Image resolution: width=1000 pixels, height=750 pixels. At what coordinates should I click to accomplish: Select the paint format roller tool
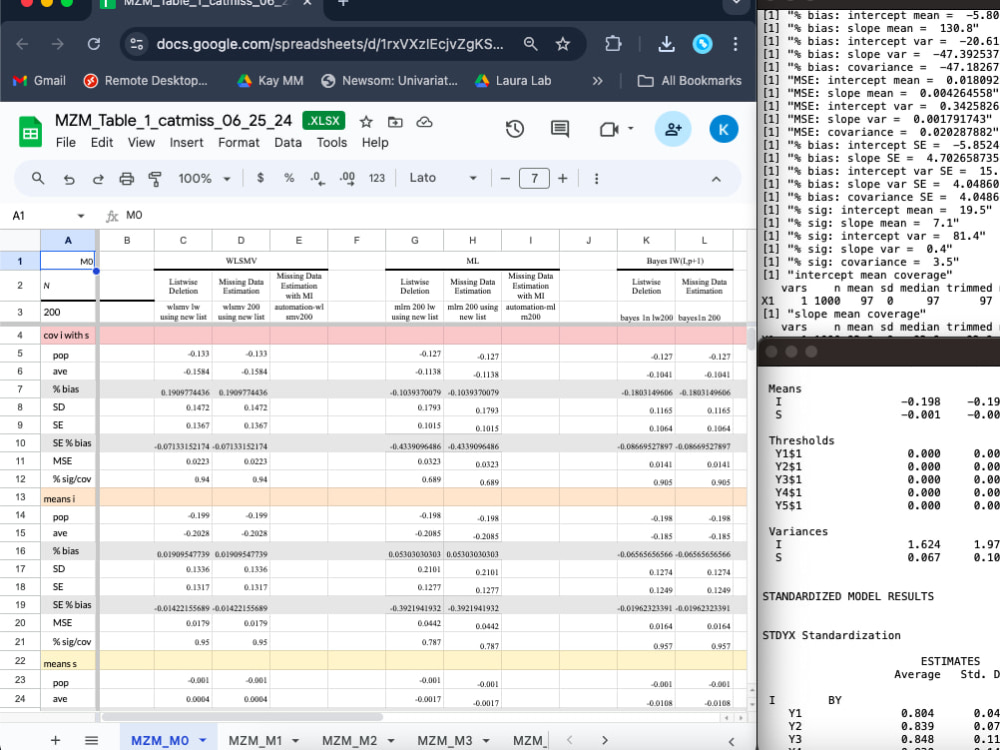click(154, 179)
